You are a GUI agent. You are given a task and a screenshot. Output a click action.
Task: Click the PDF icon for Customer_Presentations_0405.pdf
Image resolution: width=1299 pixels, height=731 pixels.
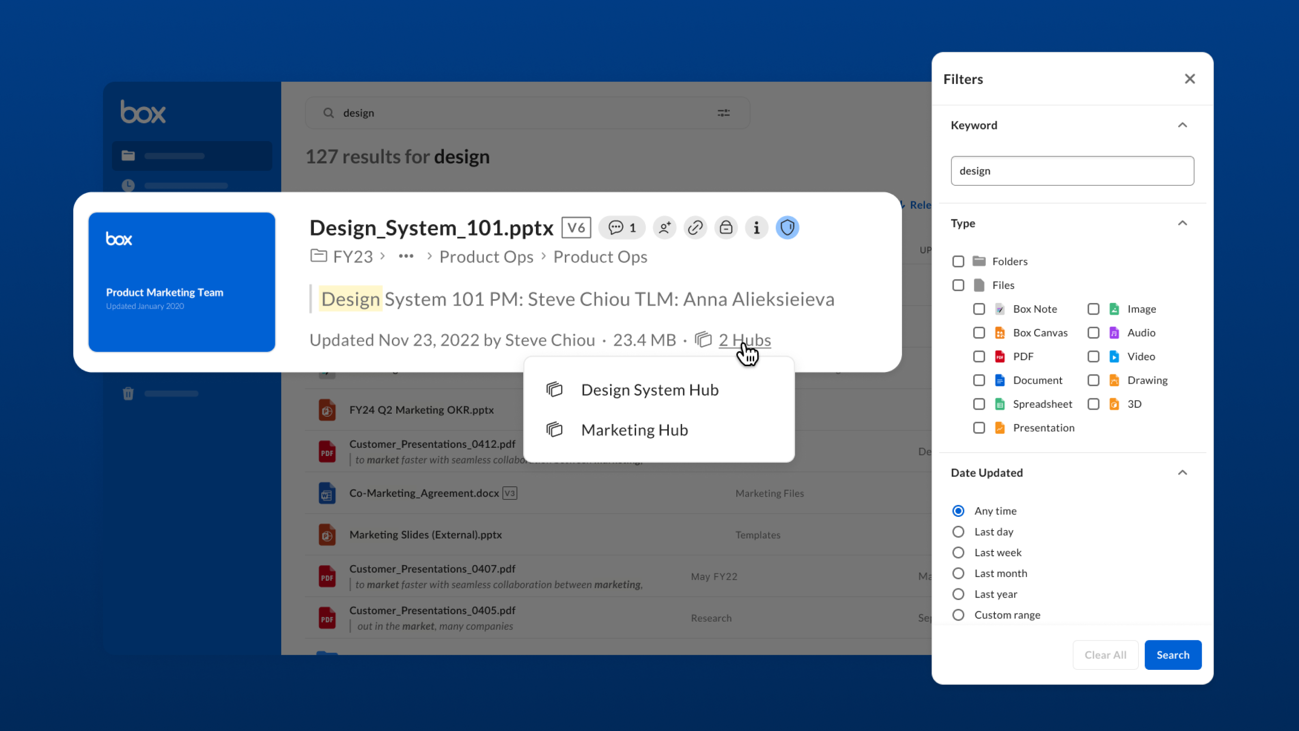tap(327, 618)
